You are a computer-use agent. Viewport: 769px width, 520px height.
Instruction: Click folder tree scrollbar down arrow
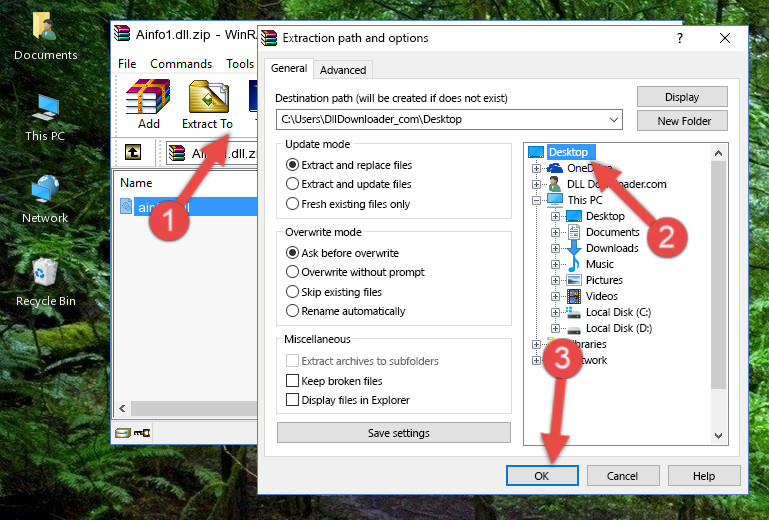[718, 436]
